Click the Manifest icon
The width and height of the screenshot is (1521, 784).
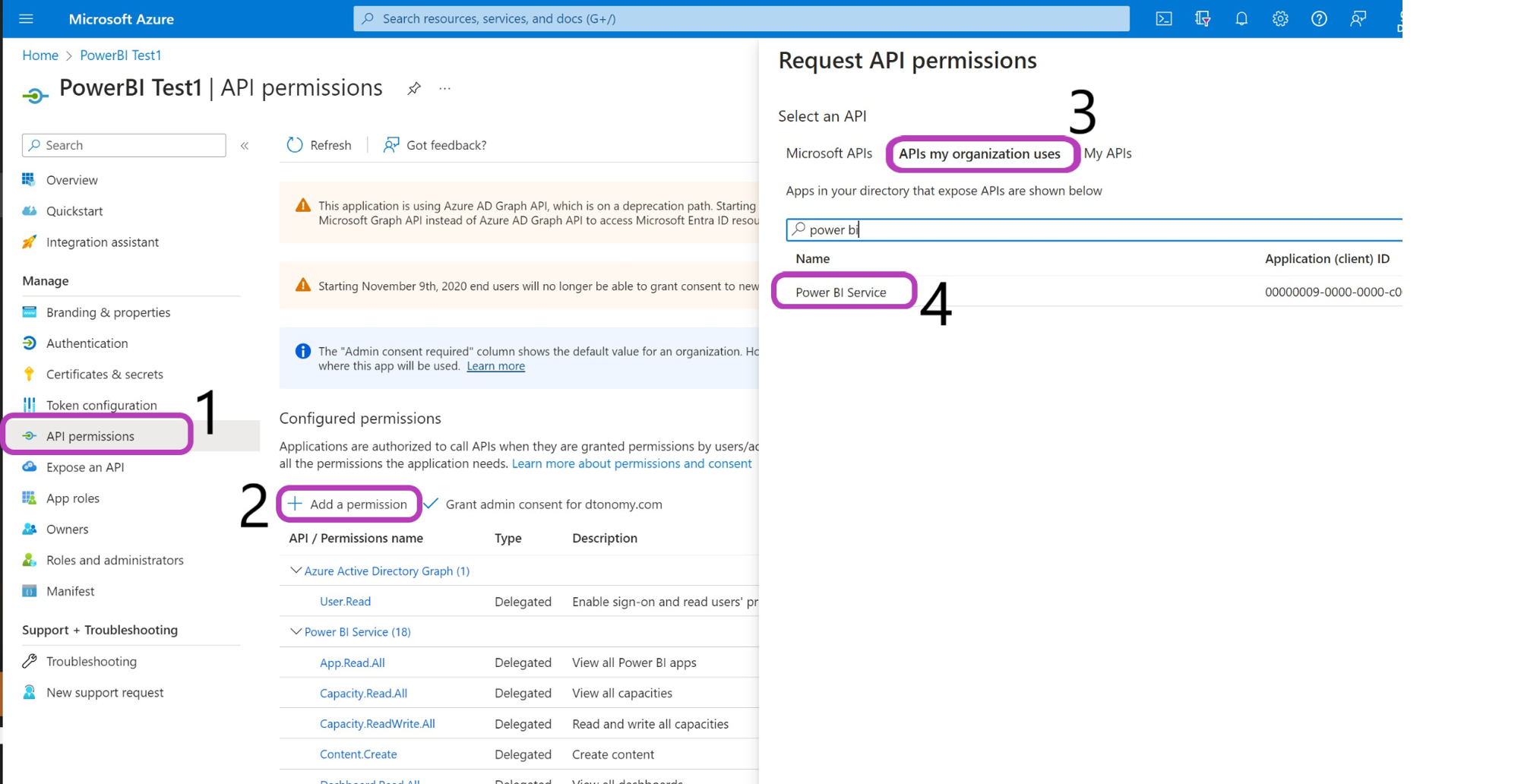(x=29, y=591)
